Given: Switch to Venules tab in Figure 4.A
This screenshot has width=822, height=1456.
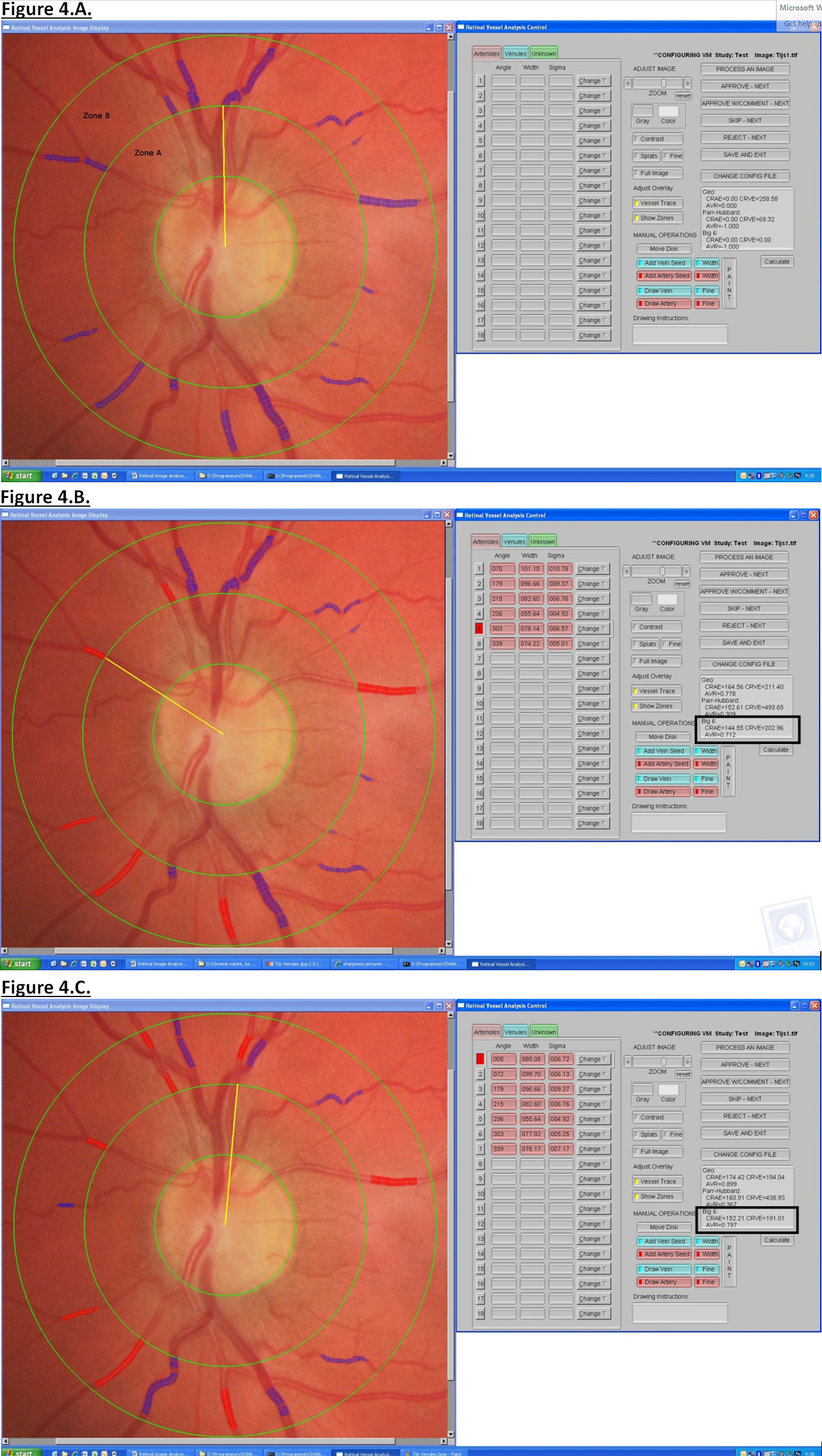Looking at the screenshot, I should tap(515, 54).
